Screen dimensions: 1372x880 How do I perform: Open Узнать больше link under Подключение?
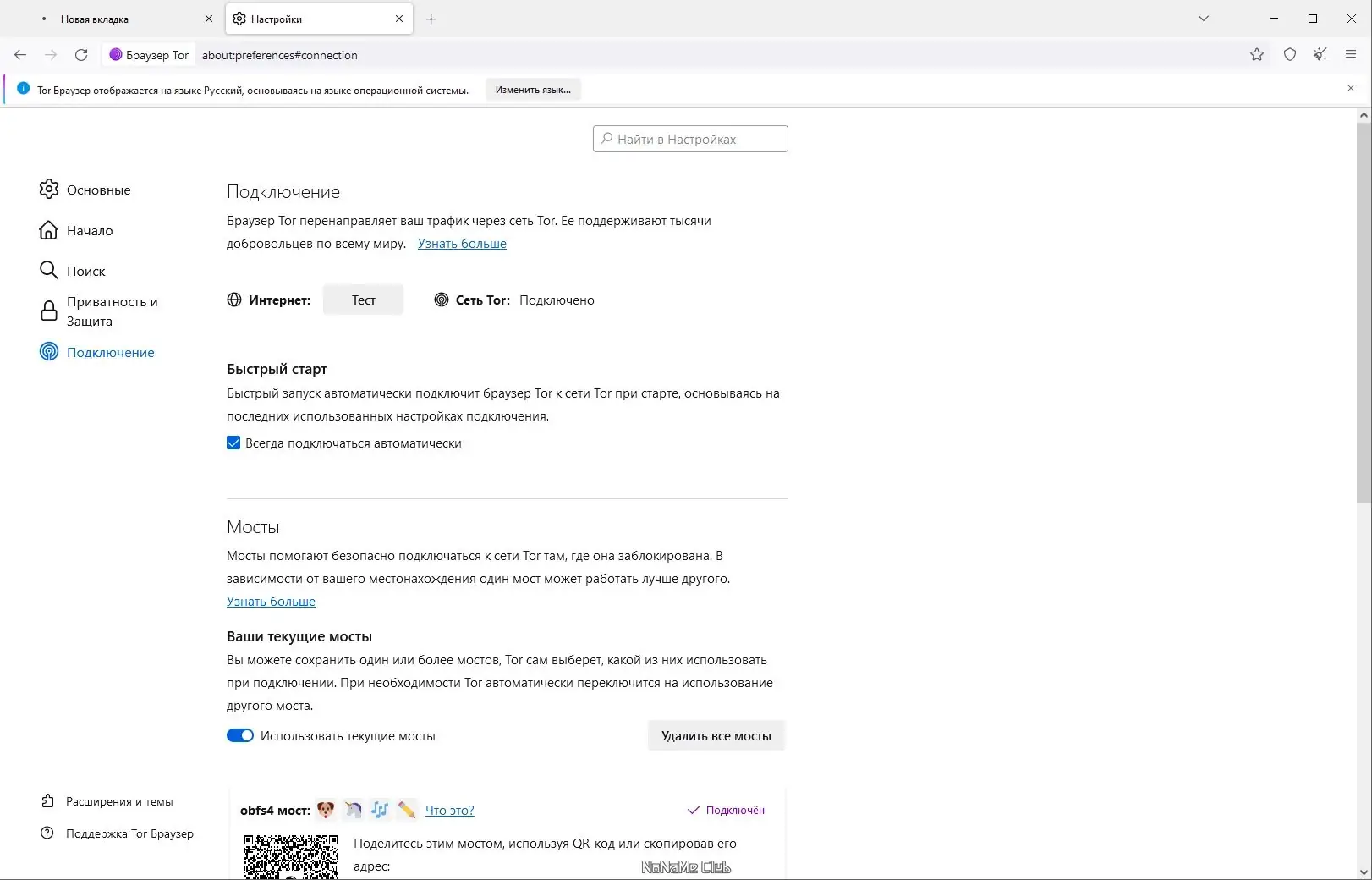point(462,244)
